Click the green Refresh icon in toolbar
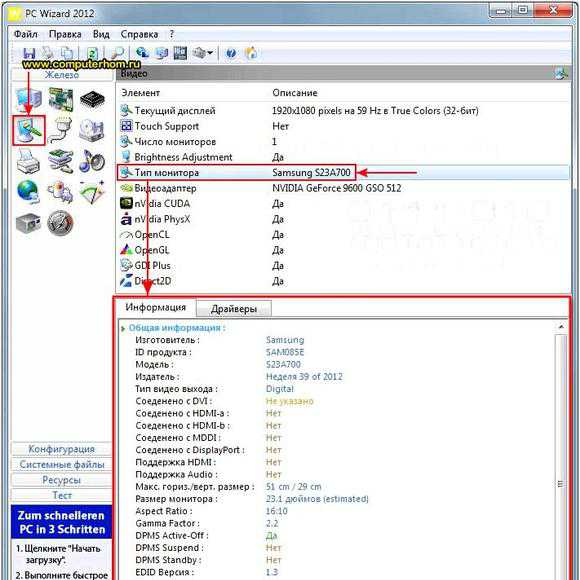Viewport: 580px width, 580px height. point(92,53)
